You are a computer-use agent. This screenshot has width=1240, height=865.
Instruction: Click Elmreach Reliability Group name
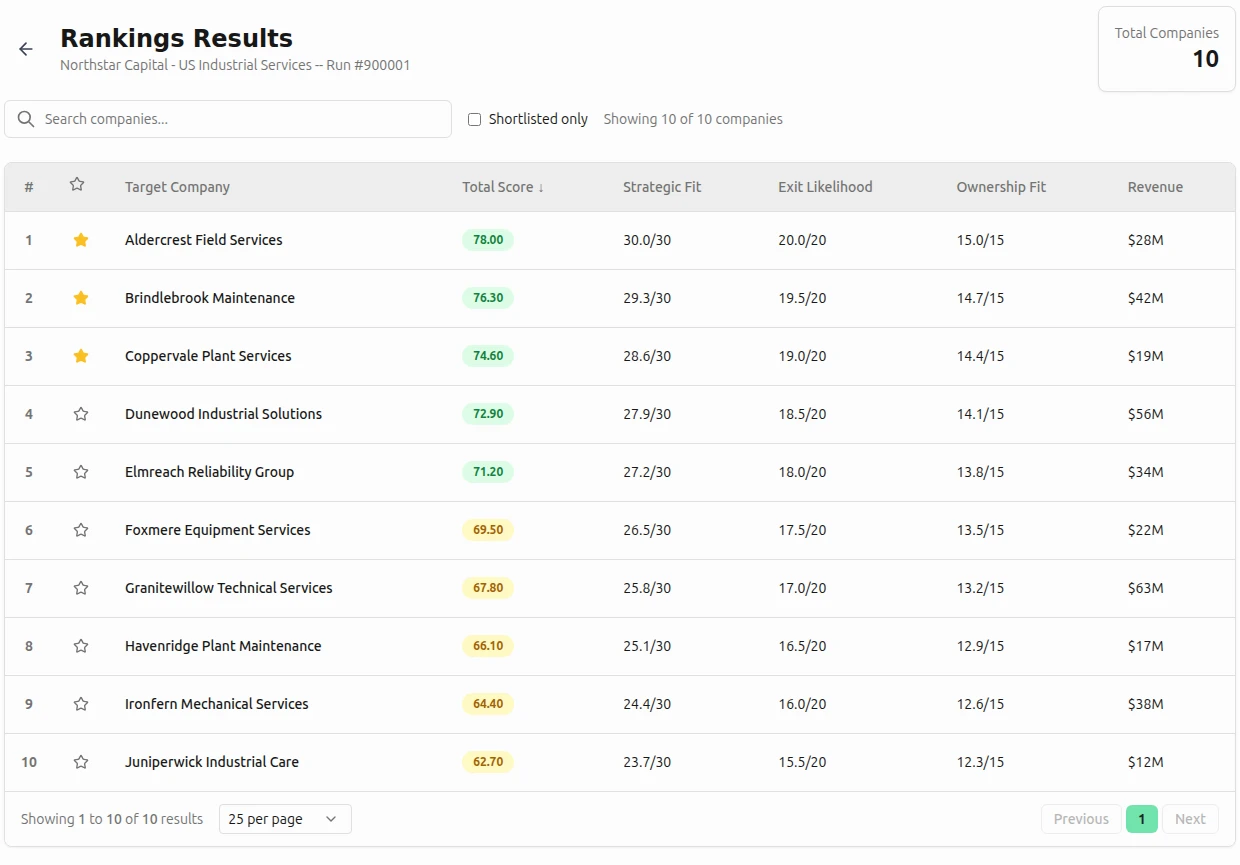coord(209,472)
